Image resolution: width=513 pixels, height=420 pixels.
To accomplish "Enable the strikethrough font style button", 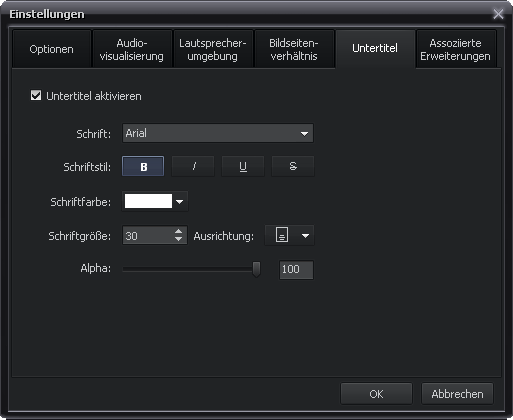I will 293,166.
